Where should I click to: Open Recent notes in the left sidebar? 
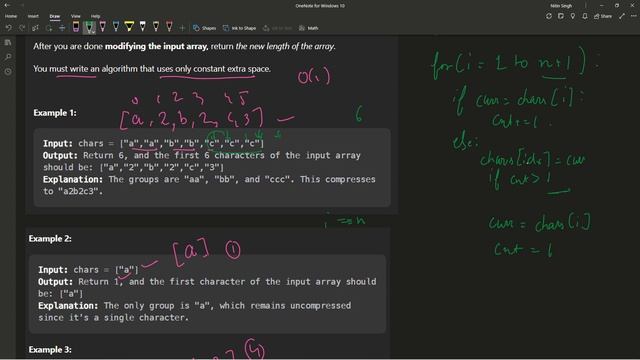click(x=8, y=71)
